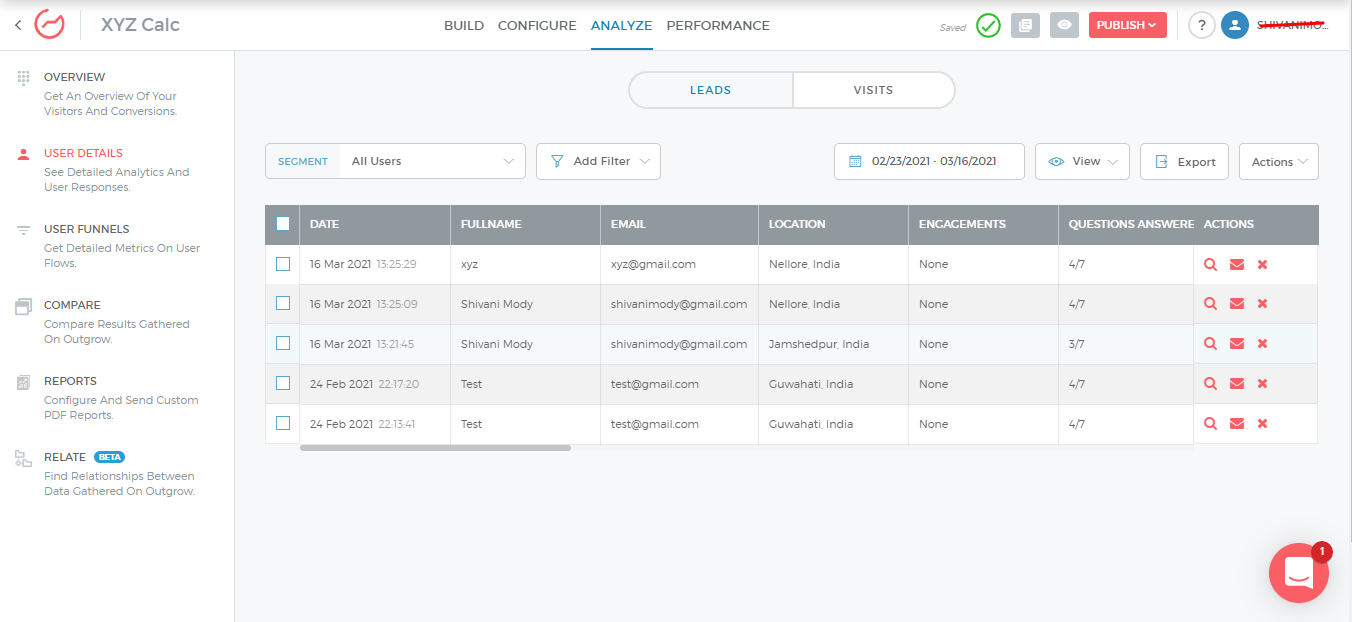Select User Details in the sidebar
Image resolution: width=1352 pixels, height=622 pixels.
coord(83,153)
